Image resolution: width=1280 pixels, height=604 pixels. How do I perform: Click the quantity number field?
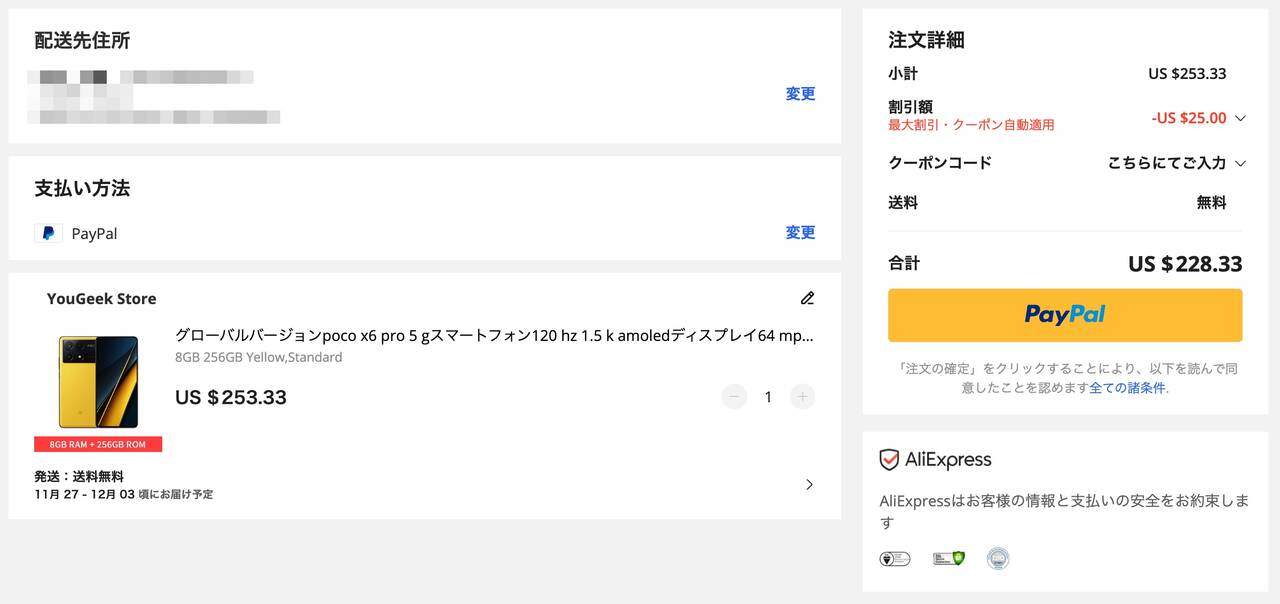768,397
